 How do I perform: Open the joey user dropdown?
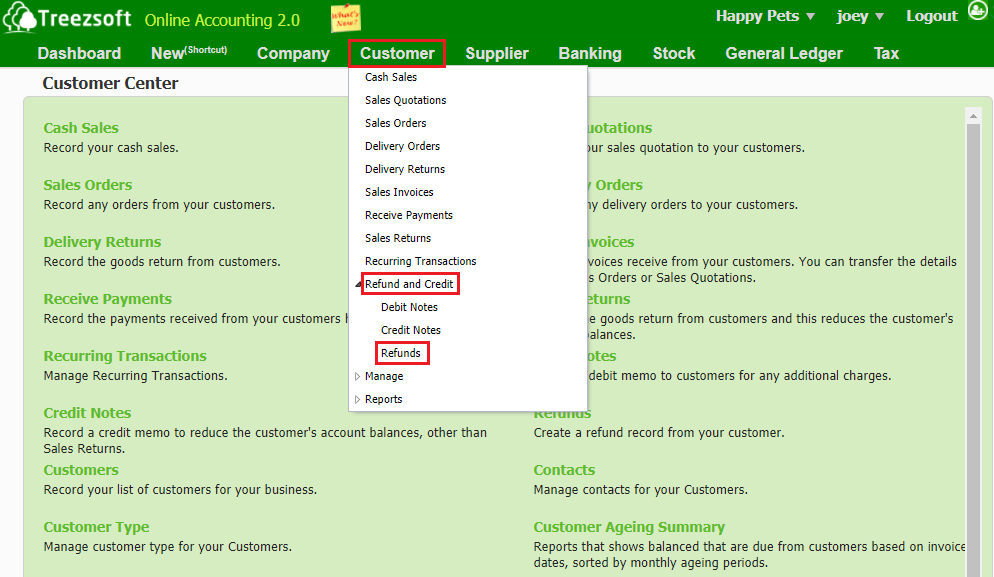coord(860,16)
